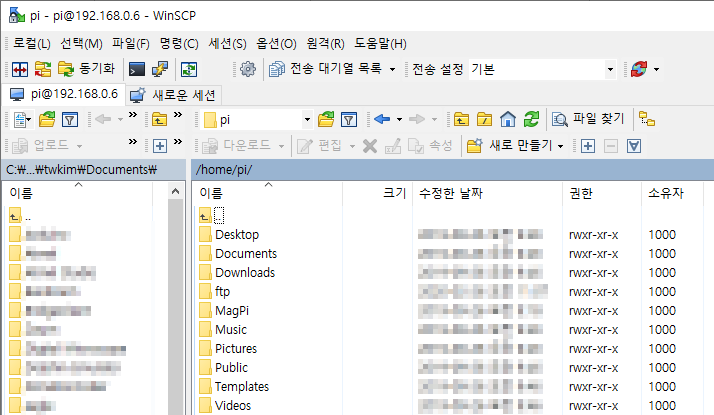Toggle remote directory tree icon
This screenshot has height=415, width=714.
647,119
